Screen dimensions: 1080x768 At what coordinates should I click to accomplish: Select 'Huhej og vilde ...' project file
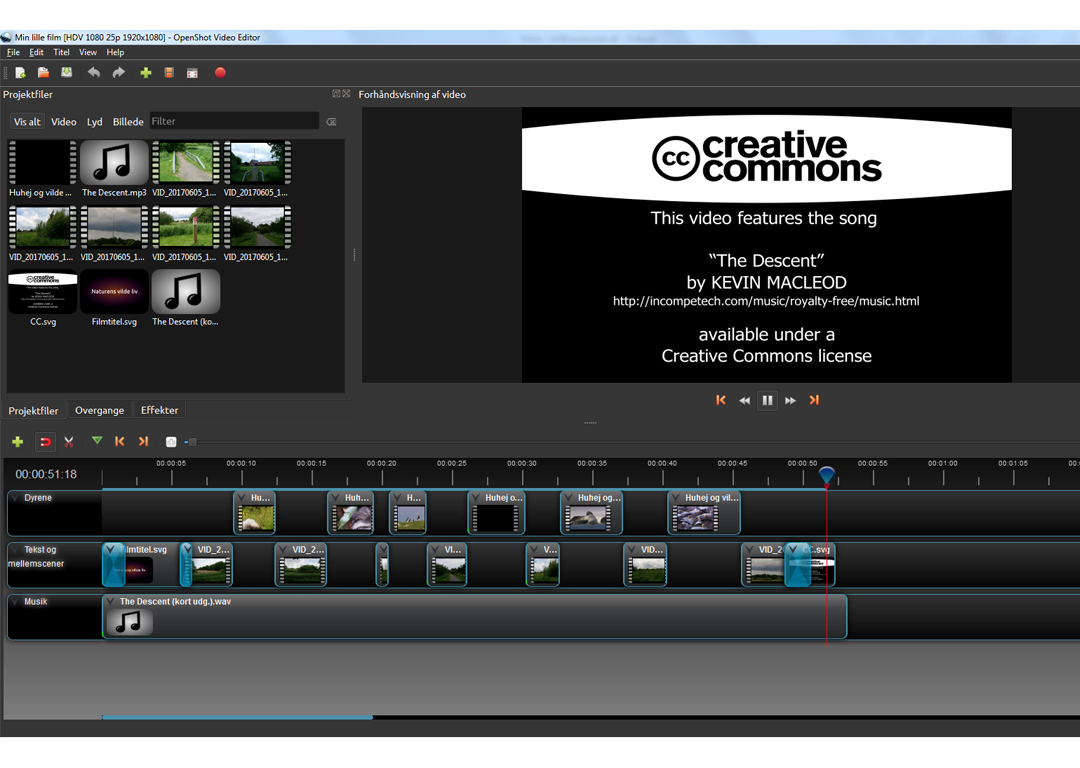pos(41,169)
